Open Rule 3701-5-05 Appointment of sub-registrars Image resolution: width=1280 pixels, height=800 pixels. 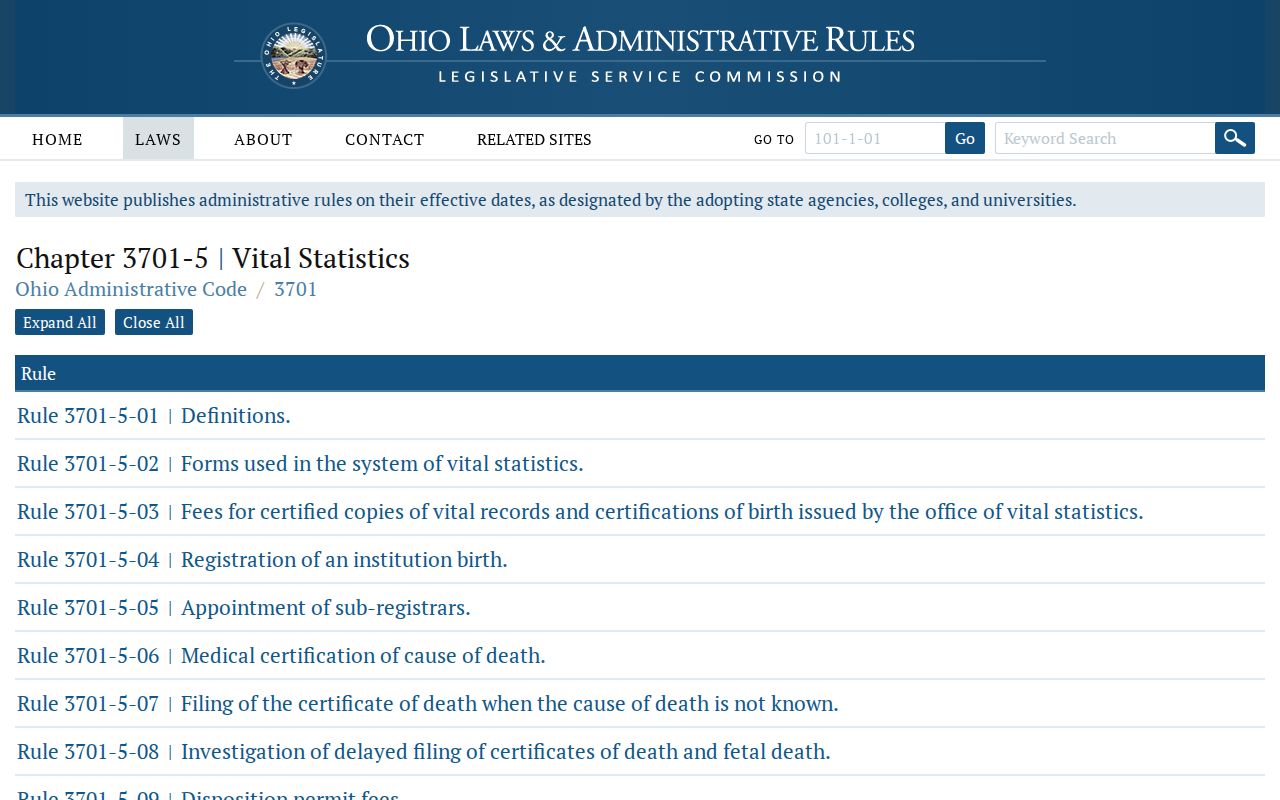(244, 607)
